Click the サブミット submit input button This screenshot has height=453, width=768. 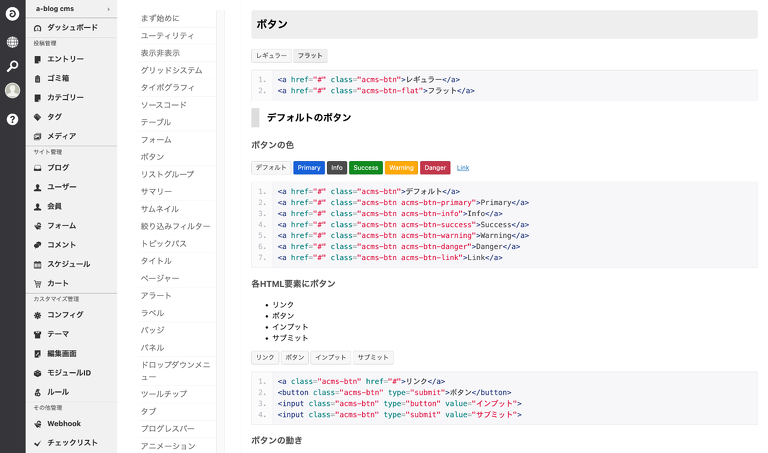tap(374, 357)
